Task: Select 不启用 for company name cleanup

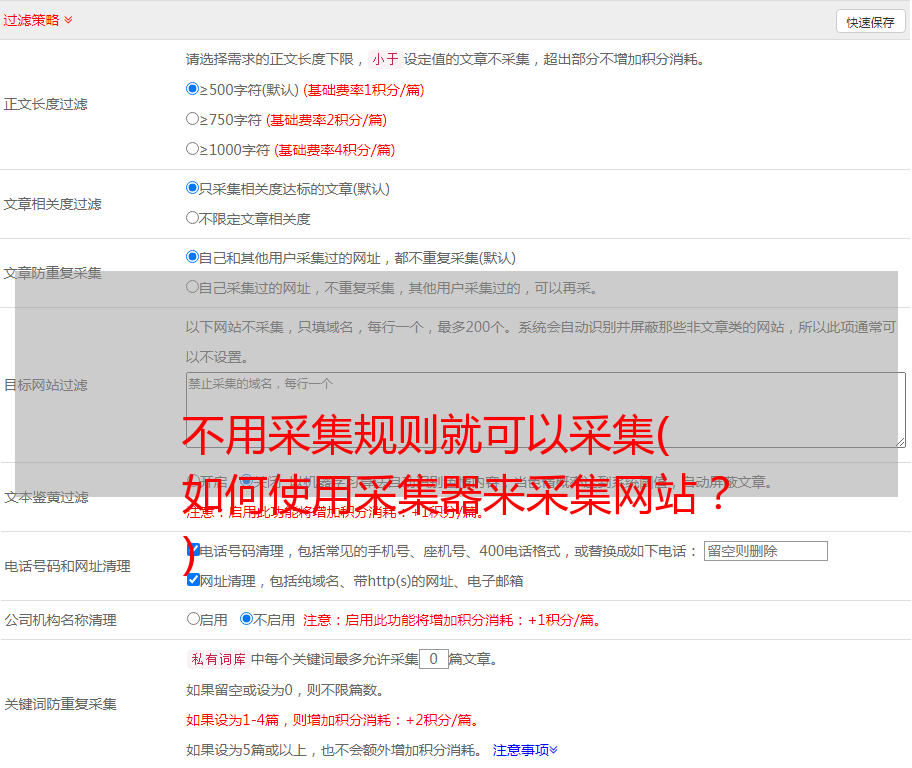Action: [x=246, y=619]
